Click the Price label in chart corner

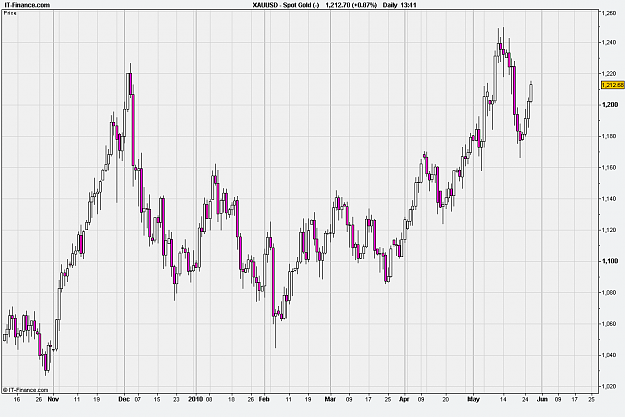pos(10,13)
